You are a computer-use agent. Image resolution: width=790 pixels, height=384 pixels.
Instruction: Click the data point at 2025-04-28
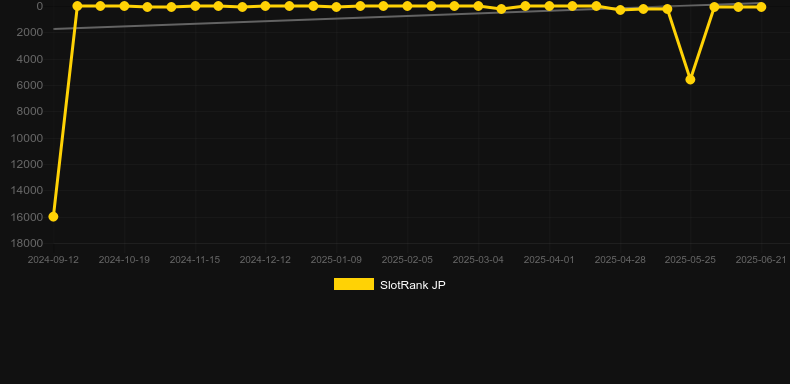click(620, 10)
